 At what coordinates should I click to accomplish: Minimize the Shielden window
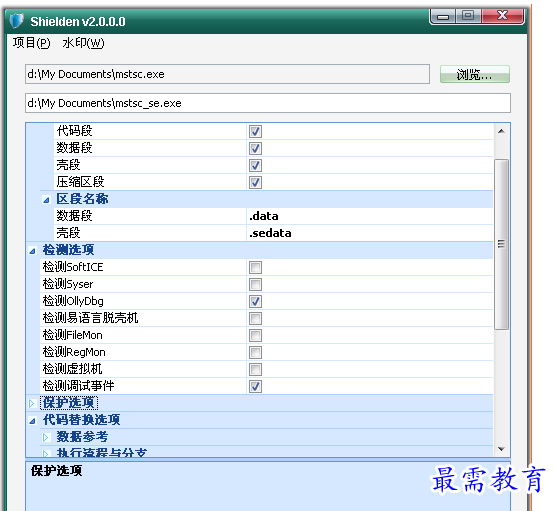click(443, 16)
